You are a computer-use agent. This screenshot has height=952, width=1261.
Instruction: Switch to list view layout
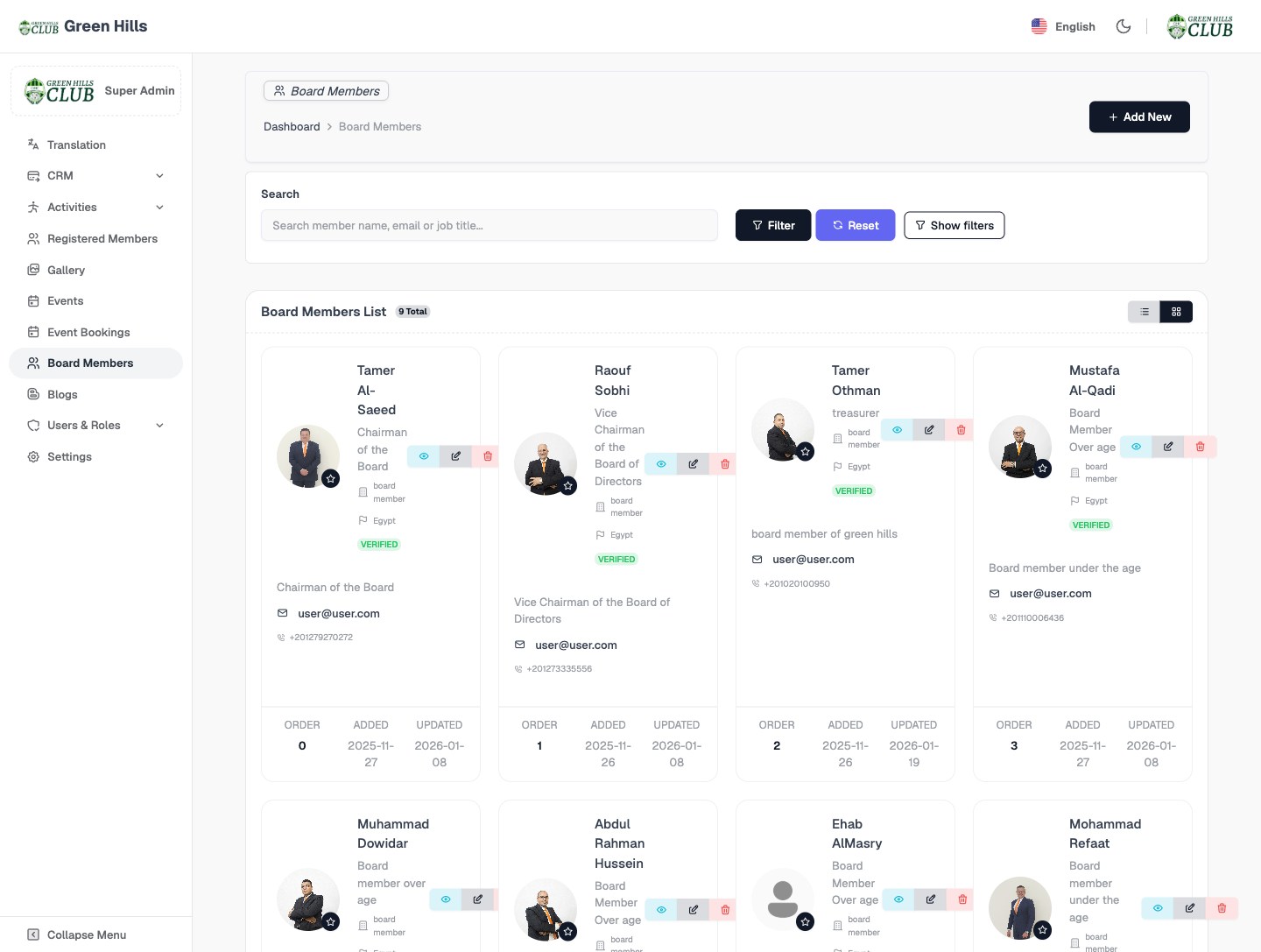1144,312
